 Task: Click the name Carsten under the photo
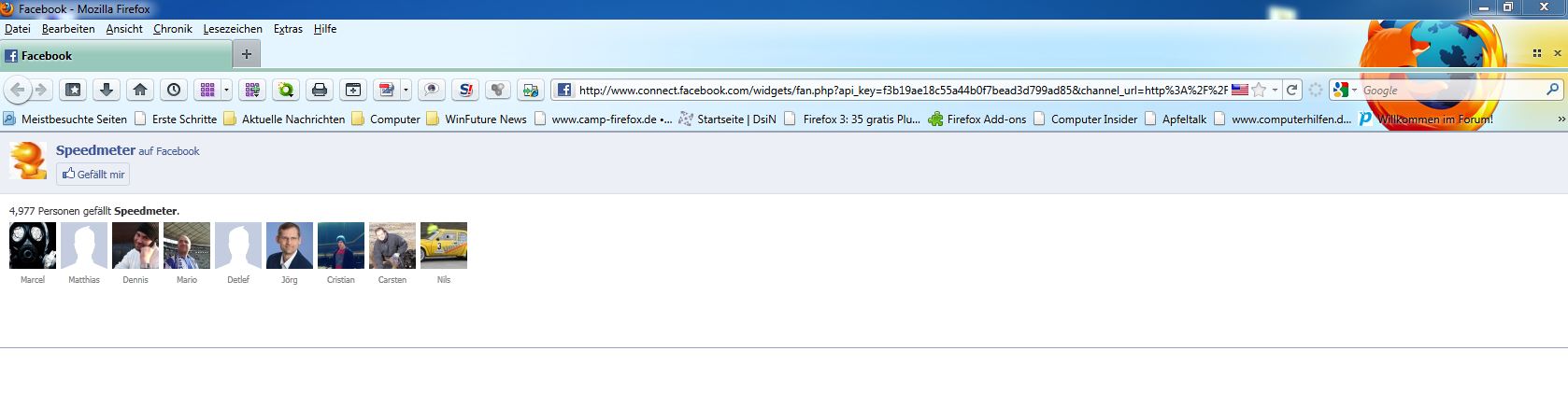coord(392,280)
